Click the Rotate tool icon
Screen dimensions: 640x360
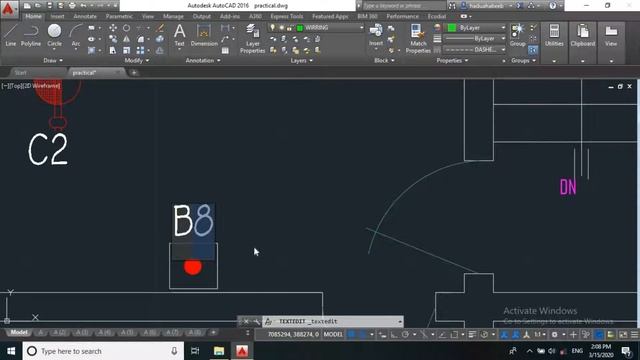click(127, 28)
